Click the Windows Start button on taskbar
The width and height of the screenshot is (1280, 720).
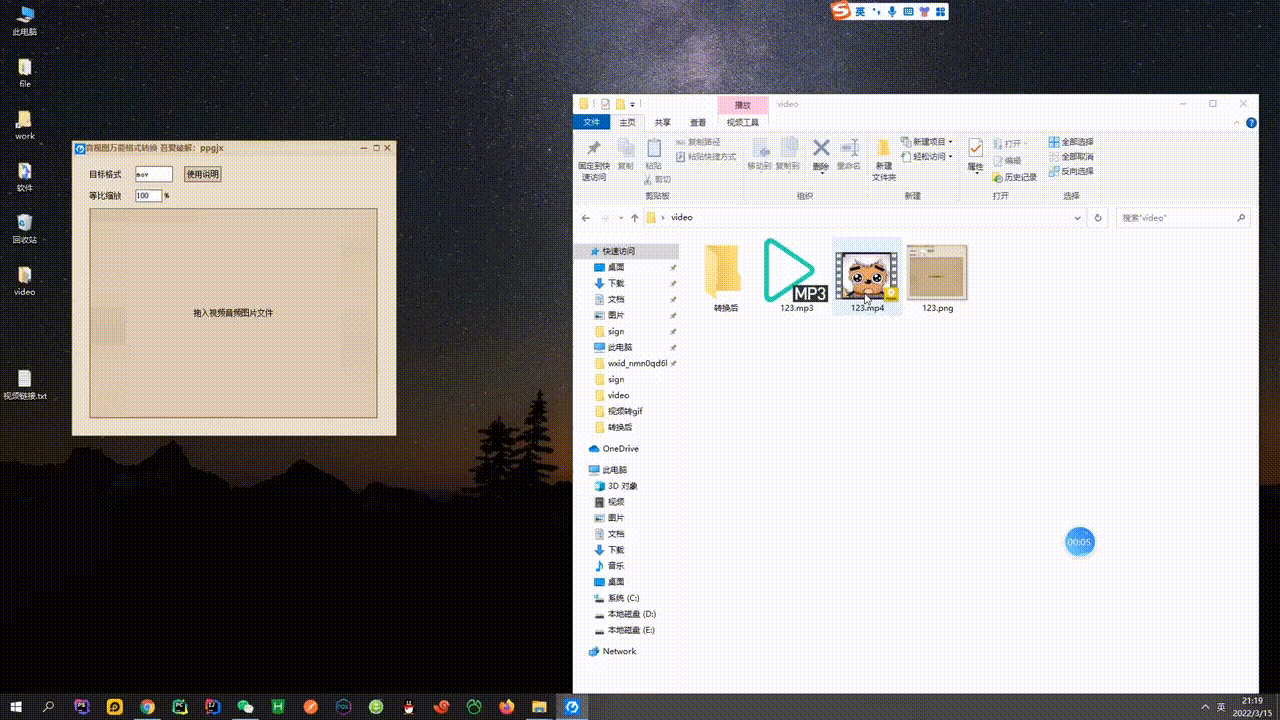[x=17, y=707]
